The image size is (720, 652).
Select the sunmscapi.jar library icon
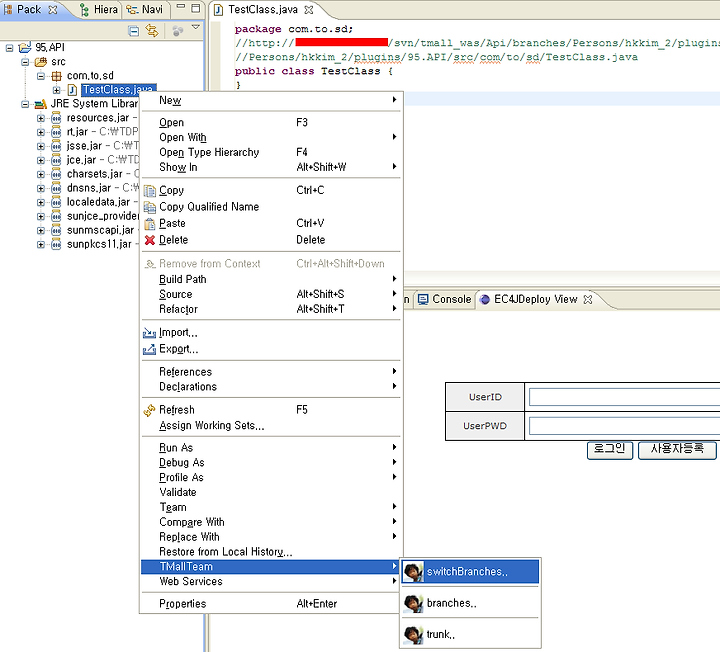[x=56, y=230]
